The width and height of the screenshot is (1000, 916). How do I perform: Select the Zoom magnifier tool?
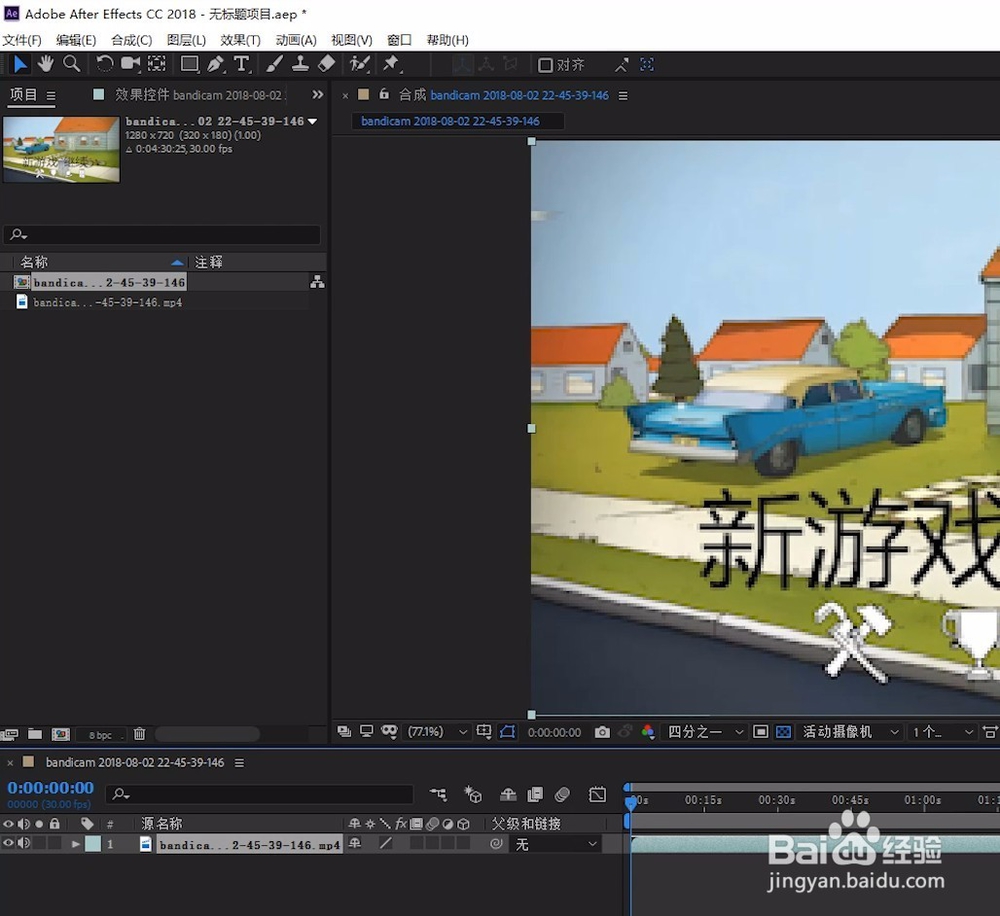point(71,64)
